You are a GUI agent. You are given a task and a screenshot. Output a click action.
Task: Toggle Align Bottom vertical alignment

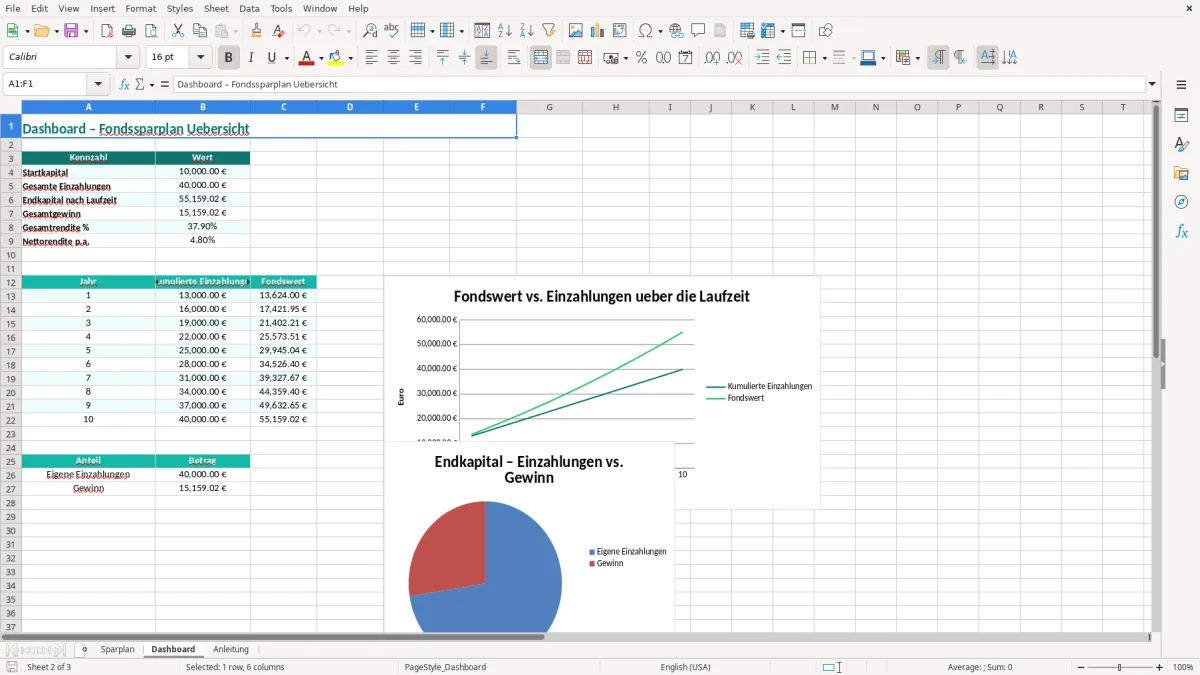pyautogui.click(x=486, y=58)
